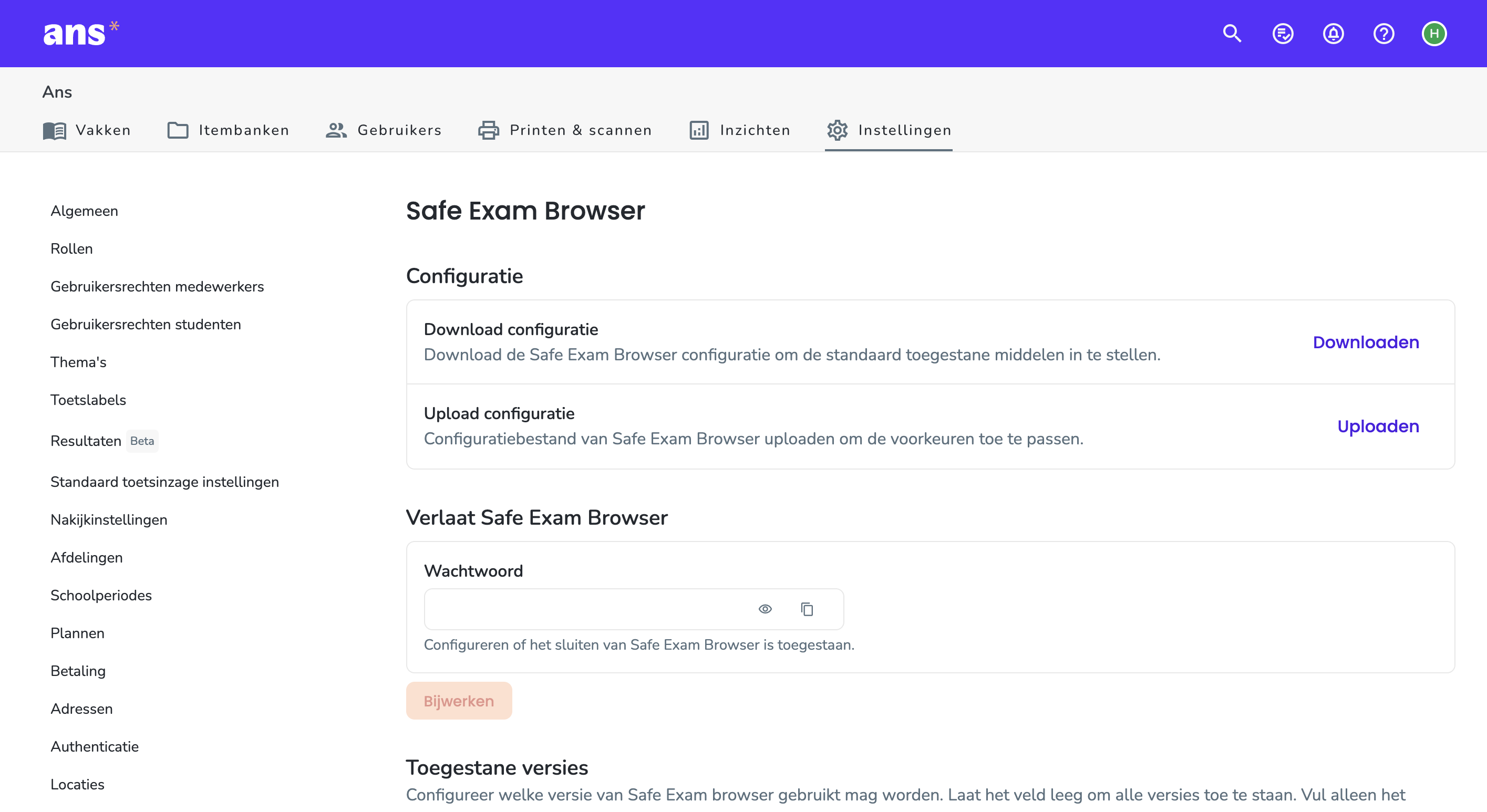Open Thema's in the sidebar

[78, 362]
